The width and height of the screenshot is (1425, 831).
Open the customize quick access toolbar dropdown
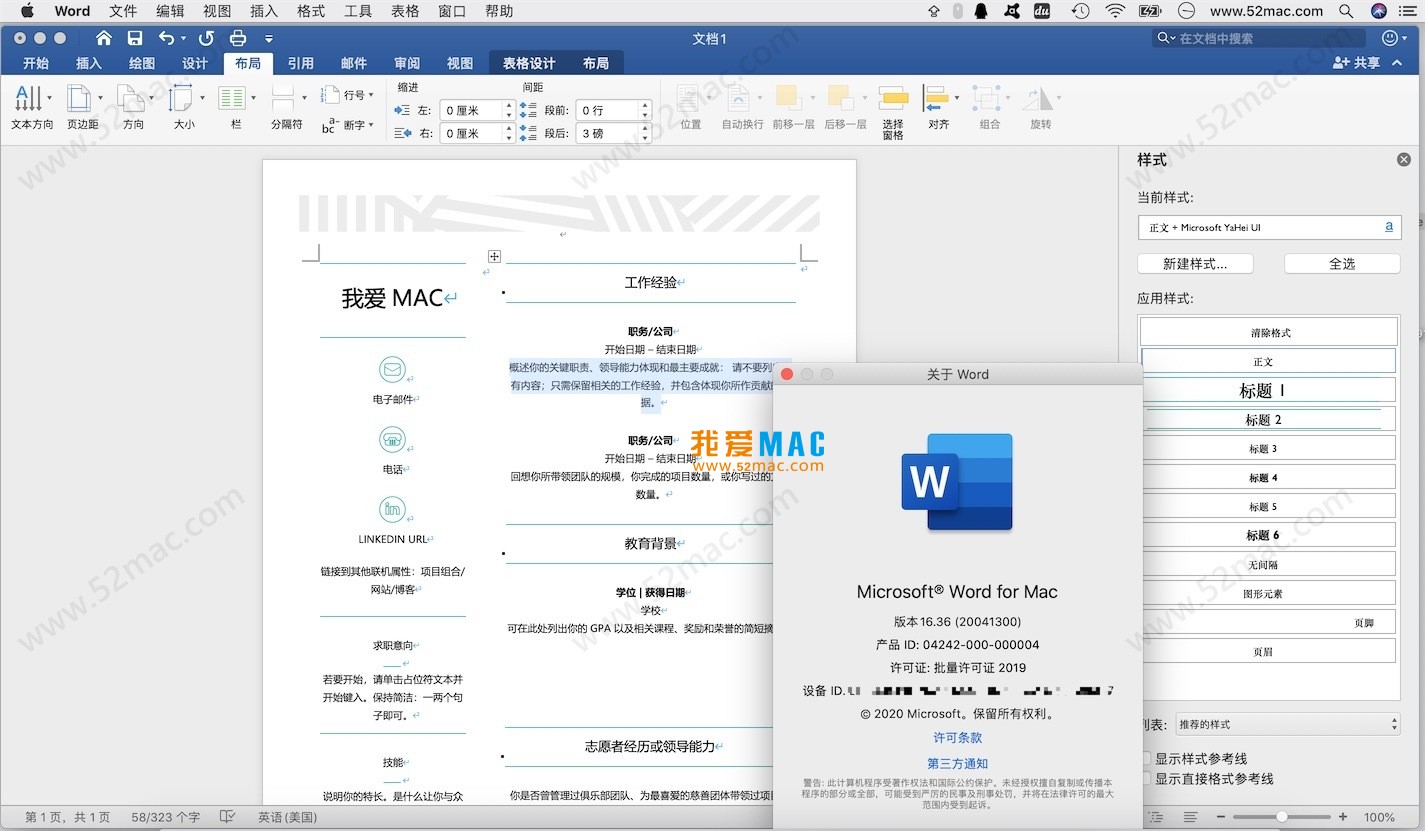269,38
